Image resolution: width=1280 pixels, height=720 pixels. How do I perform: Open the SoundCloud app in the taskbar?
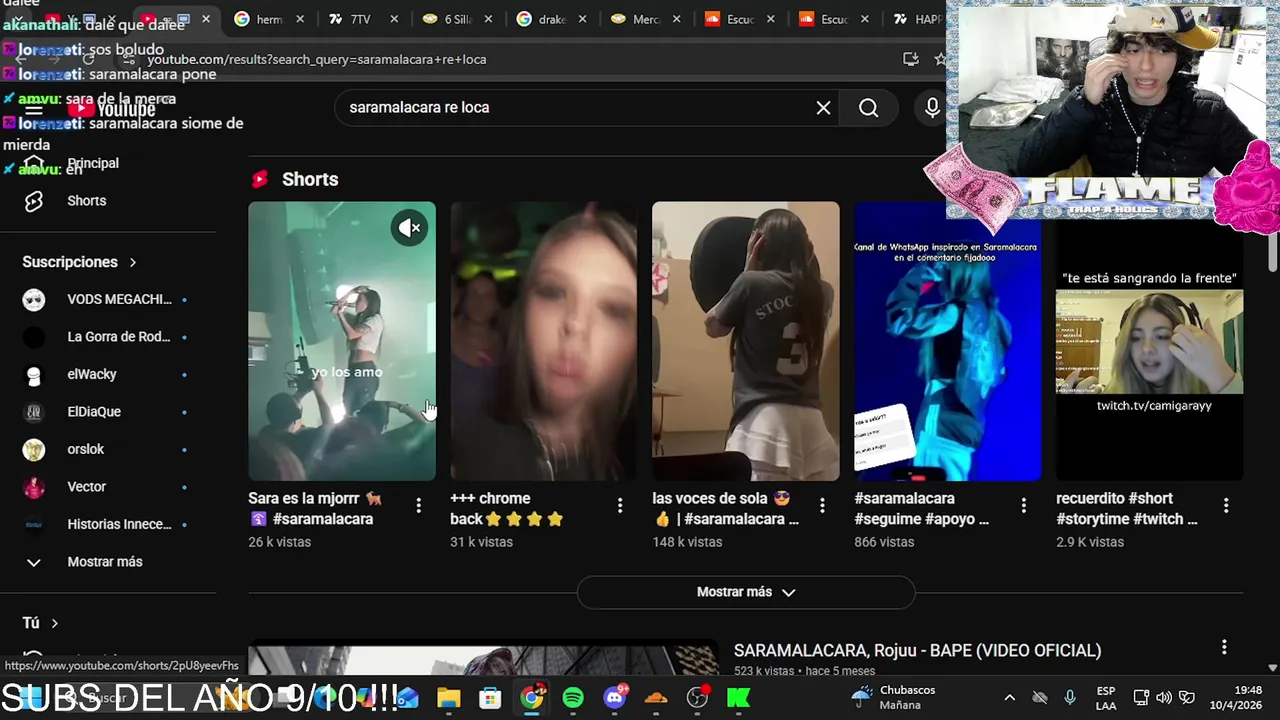pyautogui.click(x=656, y=698)
